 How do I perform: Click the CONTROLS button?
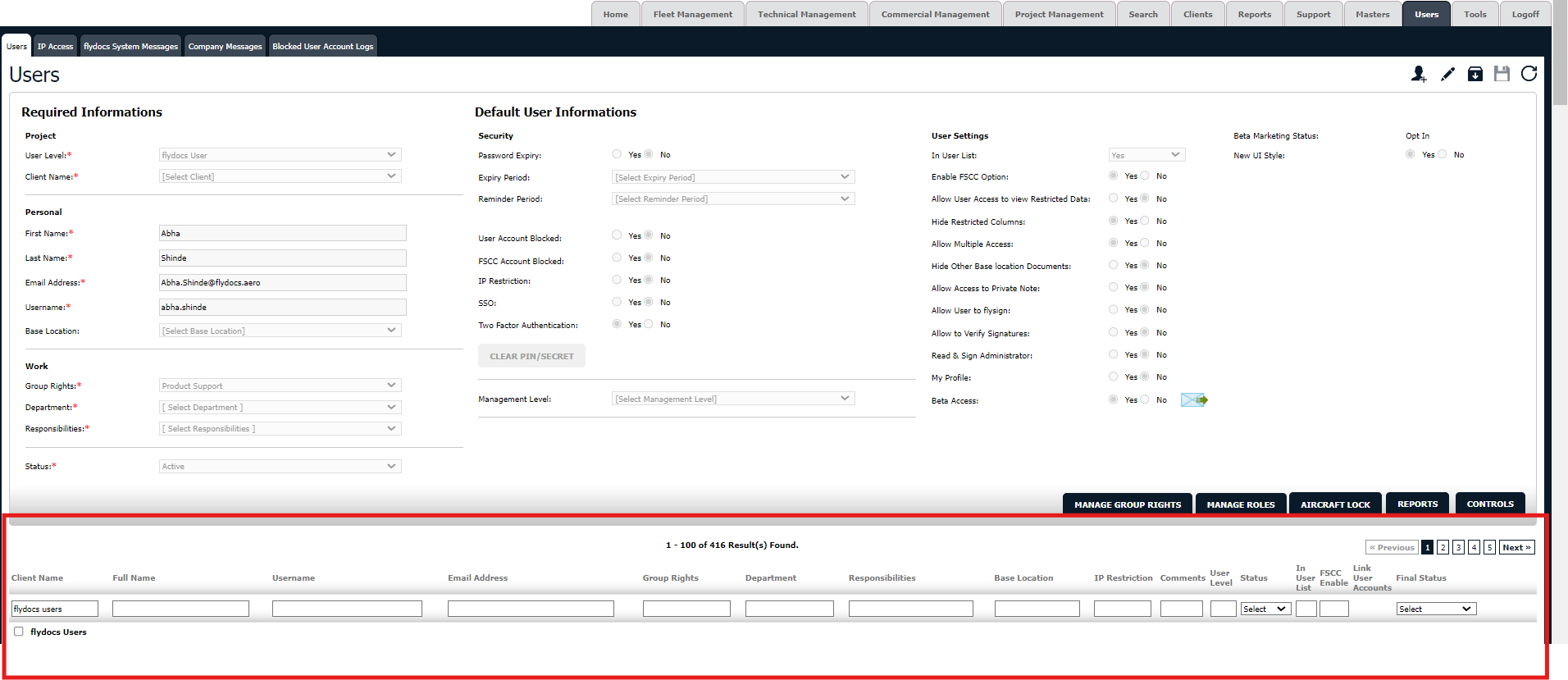click(1490, 504)
